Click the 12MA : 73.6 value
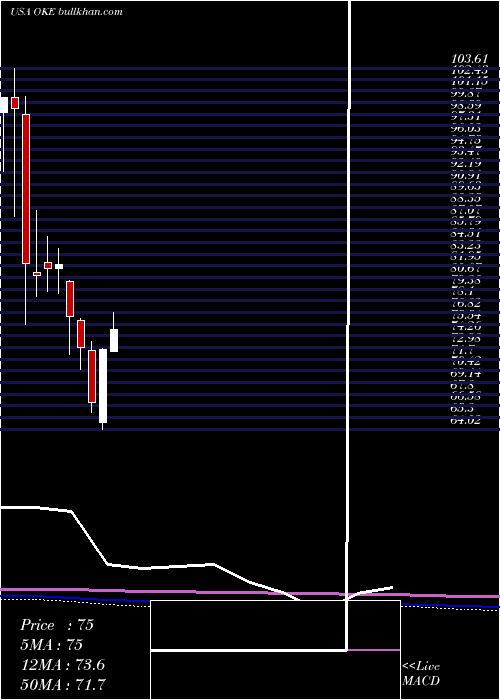500x700 pixels. [x=63, y=665]
